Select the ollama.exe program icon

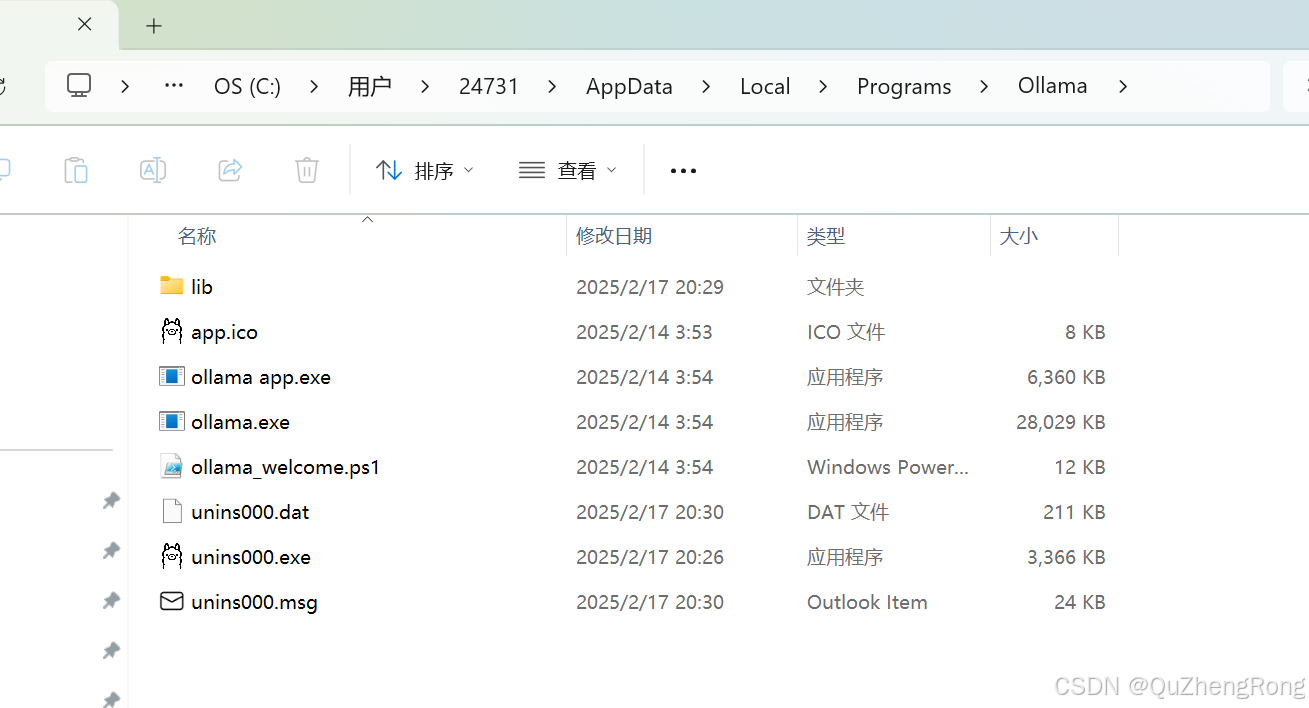(172, 421)
